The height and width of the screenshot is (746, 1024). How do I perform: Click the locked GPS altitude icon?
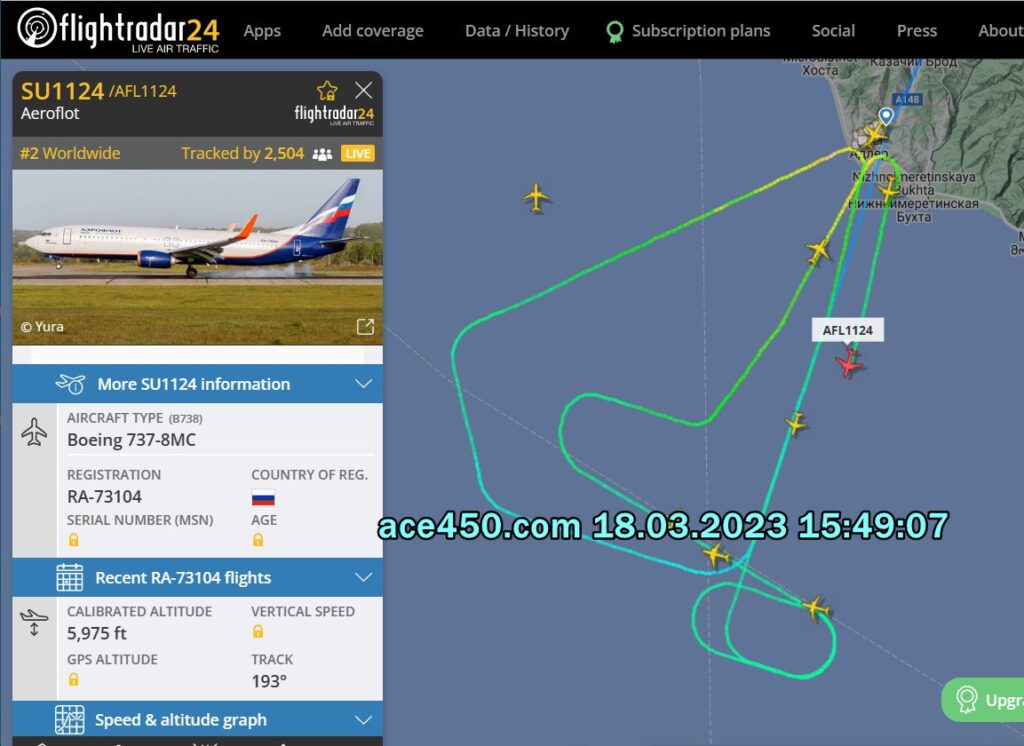74,679
